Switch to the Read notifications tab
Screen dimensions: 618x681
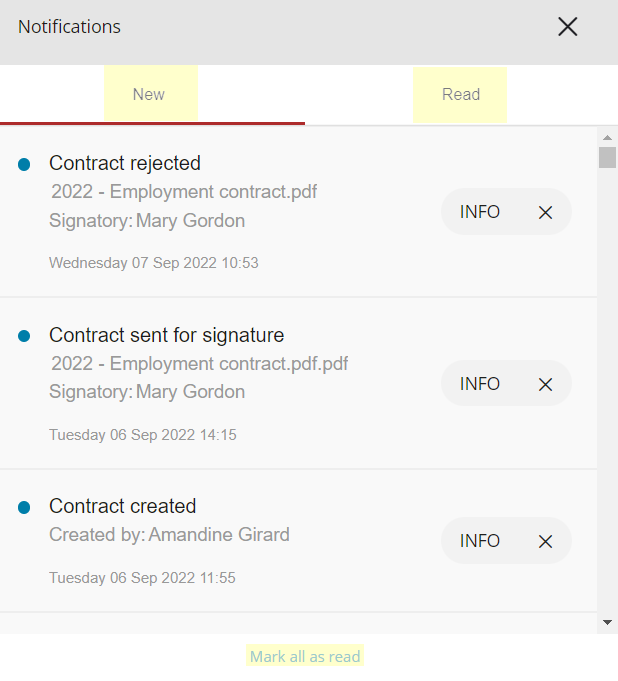461,95
